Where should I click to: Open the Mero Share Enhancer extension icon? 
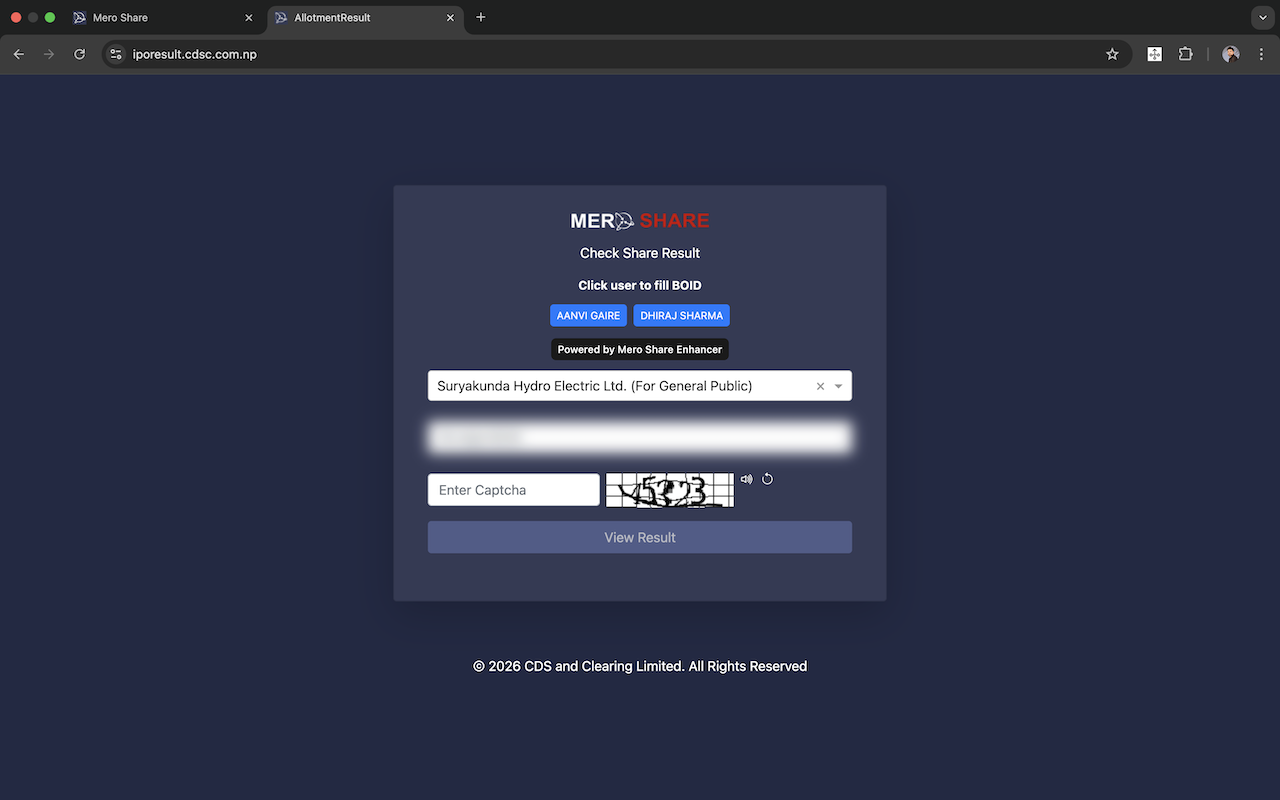(x=1155, y=54)
